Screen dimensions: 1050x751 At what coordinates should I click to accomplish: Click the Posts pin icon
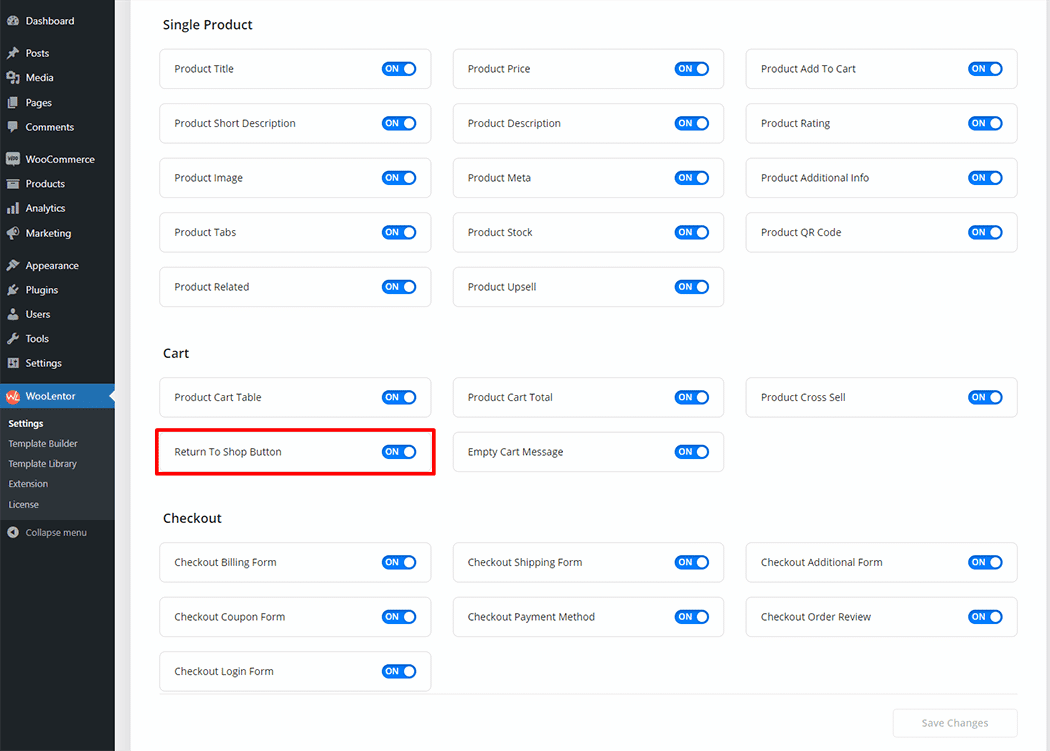(13, 53)
